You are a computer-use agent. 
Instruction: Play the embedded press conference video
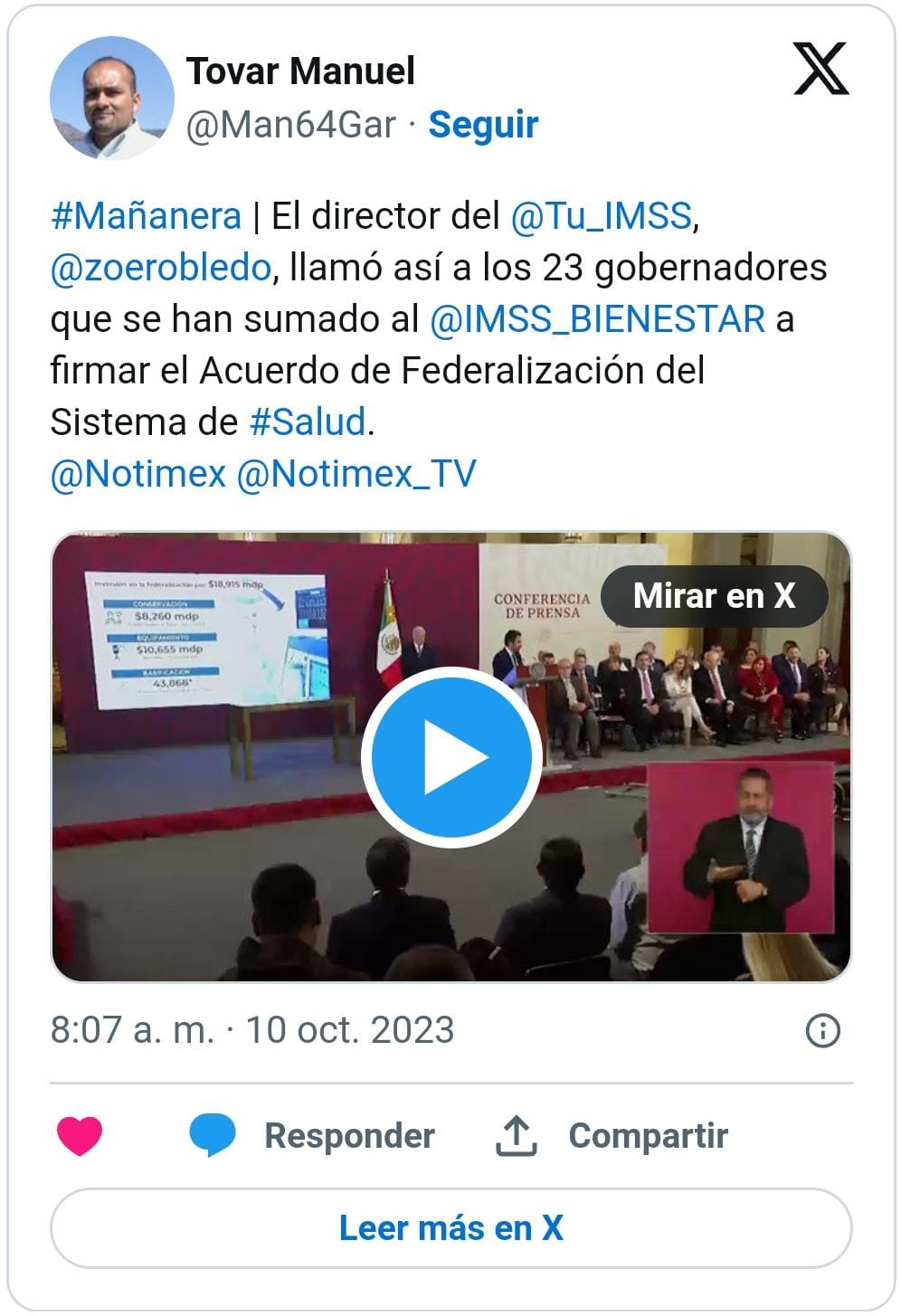coord(451,757)
